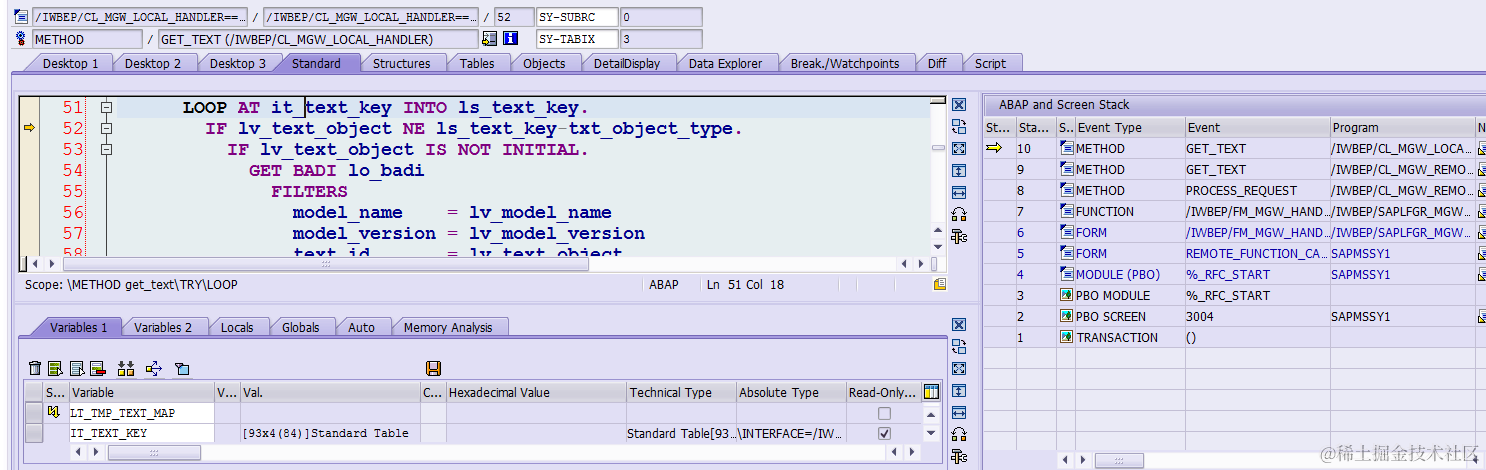Open the Memory Analysis tab
Image resolution: width=1486 pixels, height=470 pixels.
pyautogui.click(x=448, y=327)
